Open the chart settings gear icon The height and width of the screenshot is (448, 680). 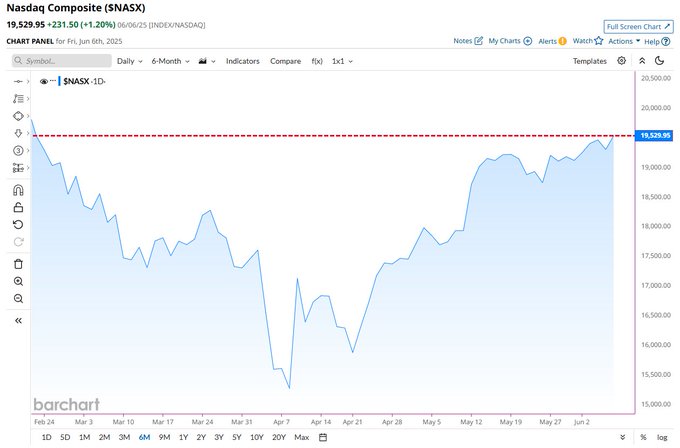(621, 61)
